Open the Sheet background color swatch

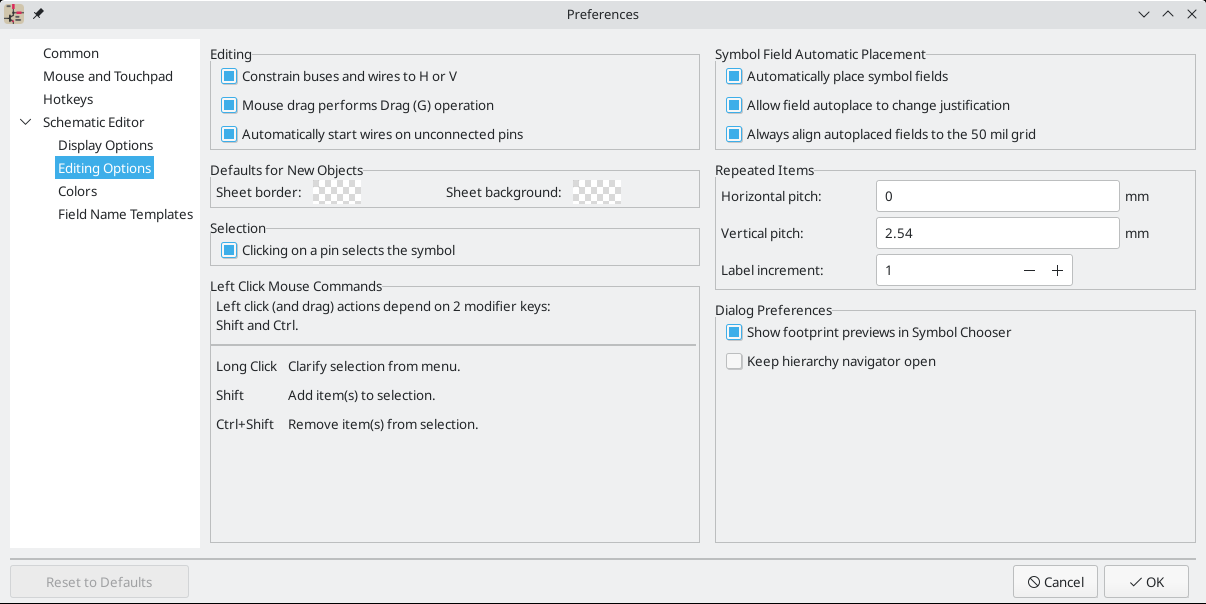click(597, 192)
